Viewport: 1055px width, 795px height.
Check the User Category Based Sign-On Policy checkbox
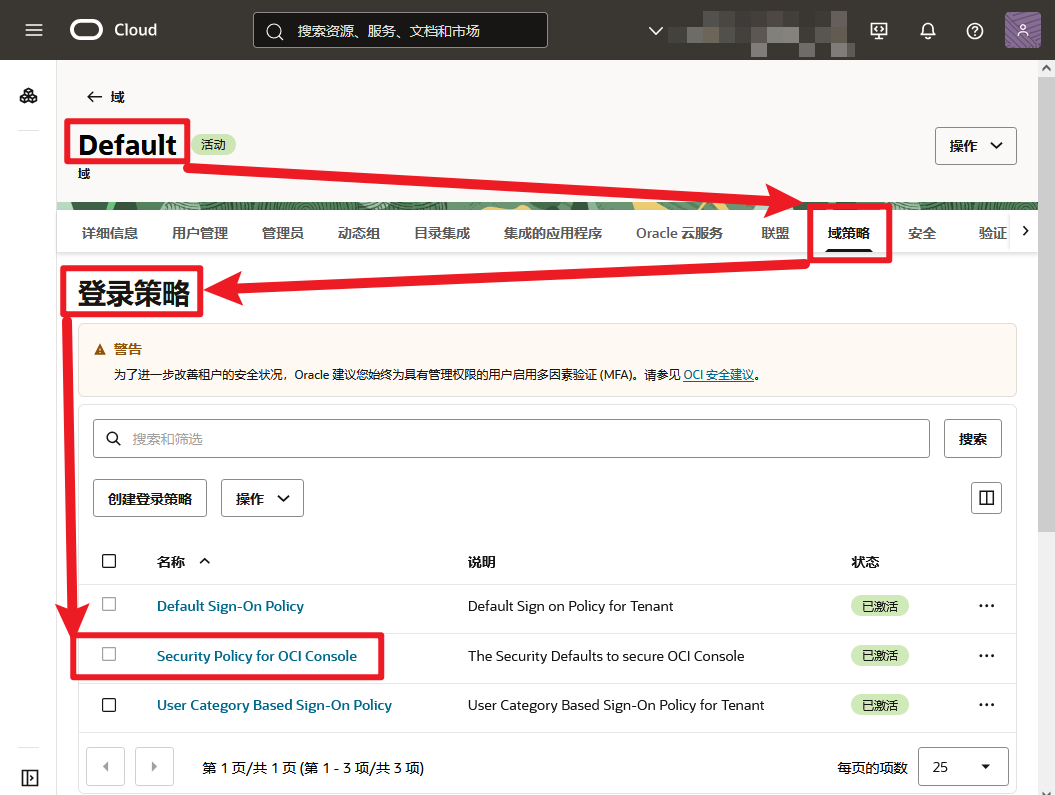coord(109,705)
